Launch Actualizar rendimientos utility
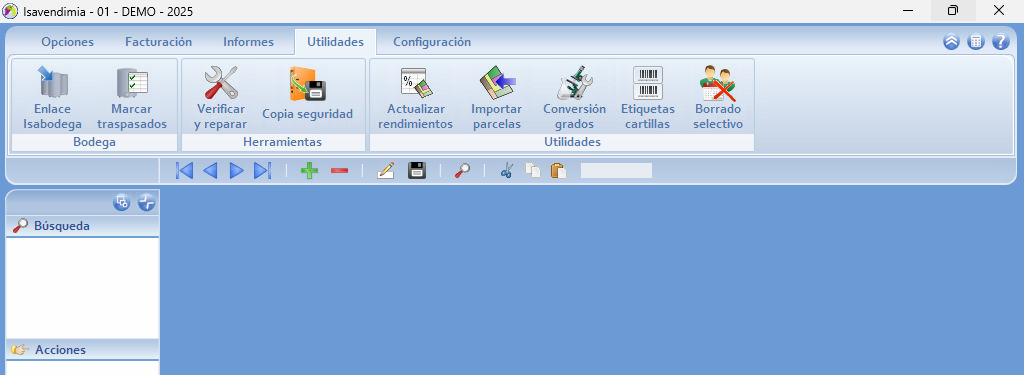Viewport: 1024px width, 375px height. click(415, 97)
